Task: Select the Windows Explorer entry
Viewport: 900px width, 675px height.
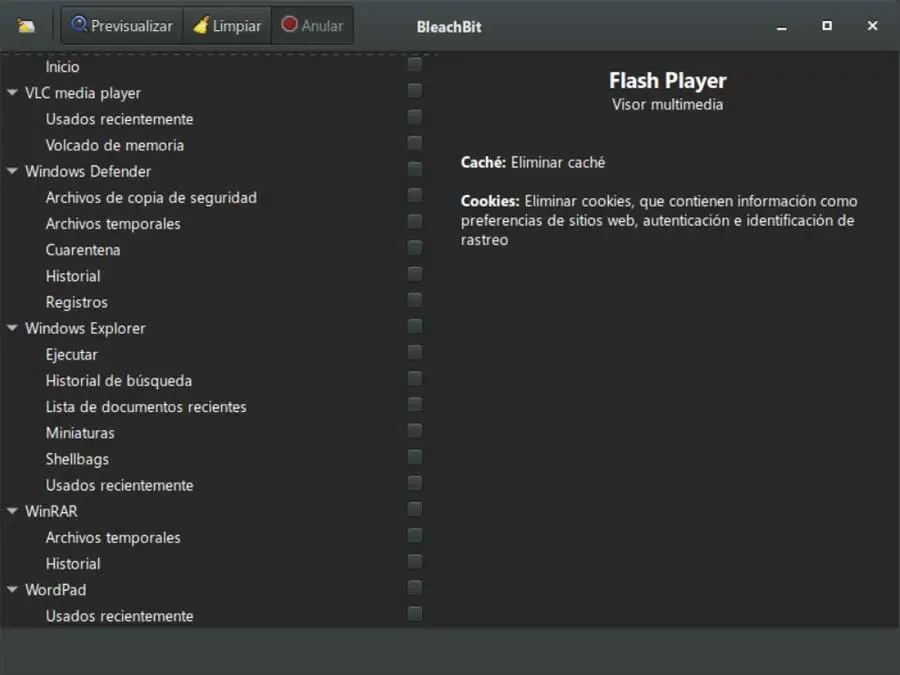Action: tap(85, 328)
